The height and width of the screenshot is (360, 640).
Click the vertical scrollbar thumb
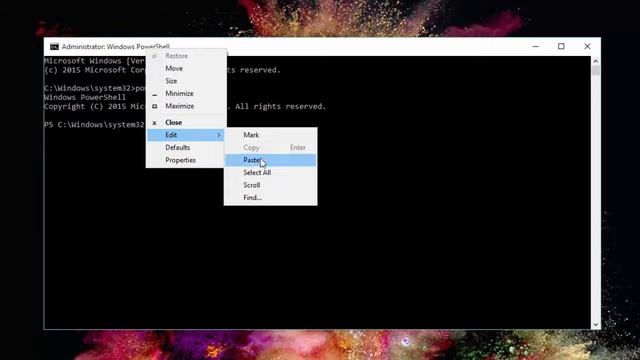[x=596, y=70]
